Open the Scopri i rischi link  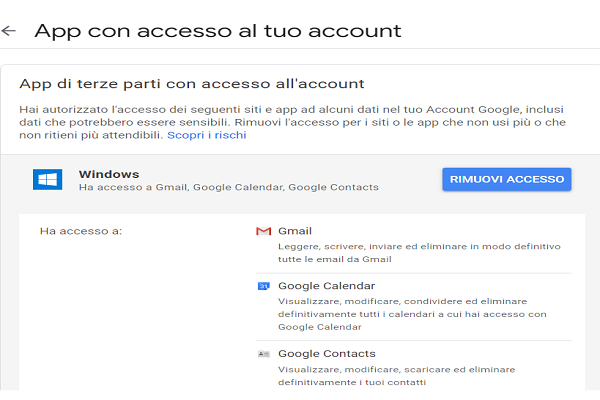206,134
